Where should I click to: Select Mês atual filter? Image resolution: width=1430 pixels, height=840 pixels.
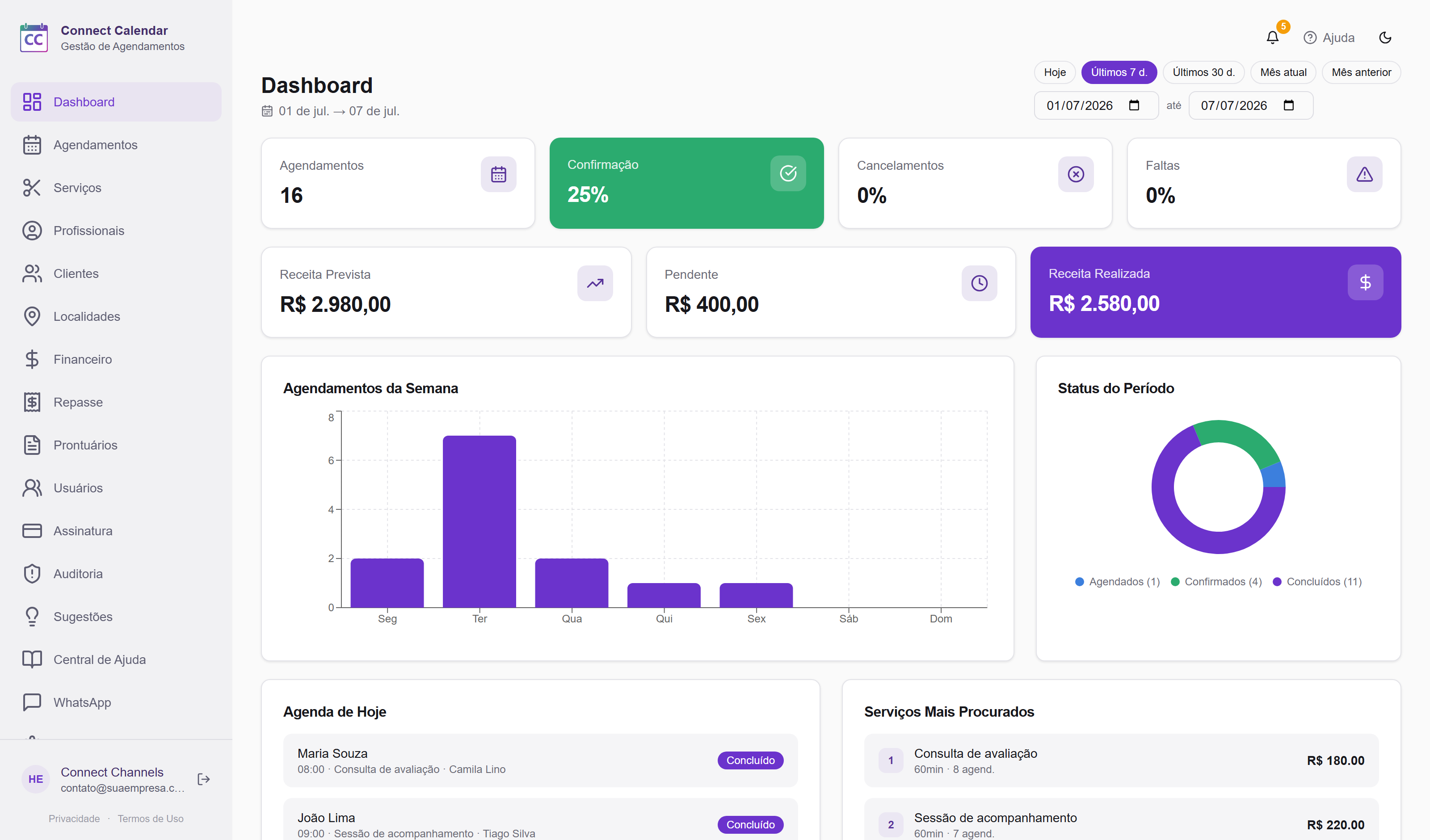pyautogui.click(x=1283, y=72)
